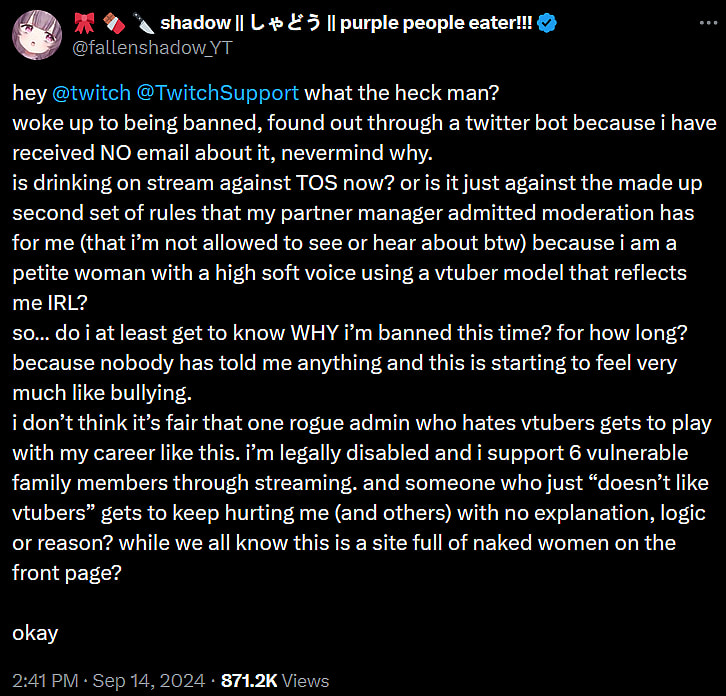Click the 2:41 PM timestamp

(x=45, y=680)
